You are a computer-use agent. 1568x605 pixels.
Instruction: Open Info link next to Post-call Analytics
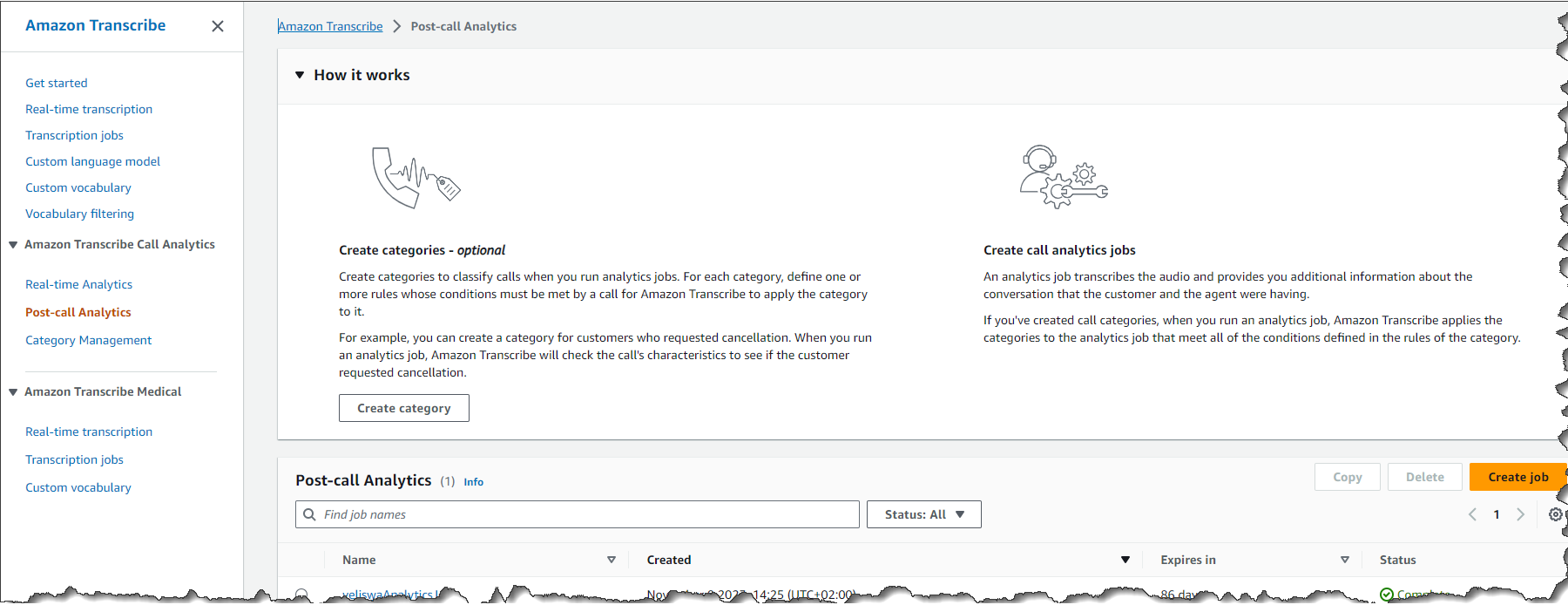473,482
